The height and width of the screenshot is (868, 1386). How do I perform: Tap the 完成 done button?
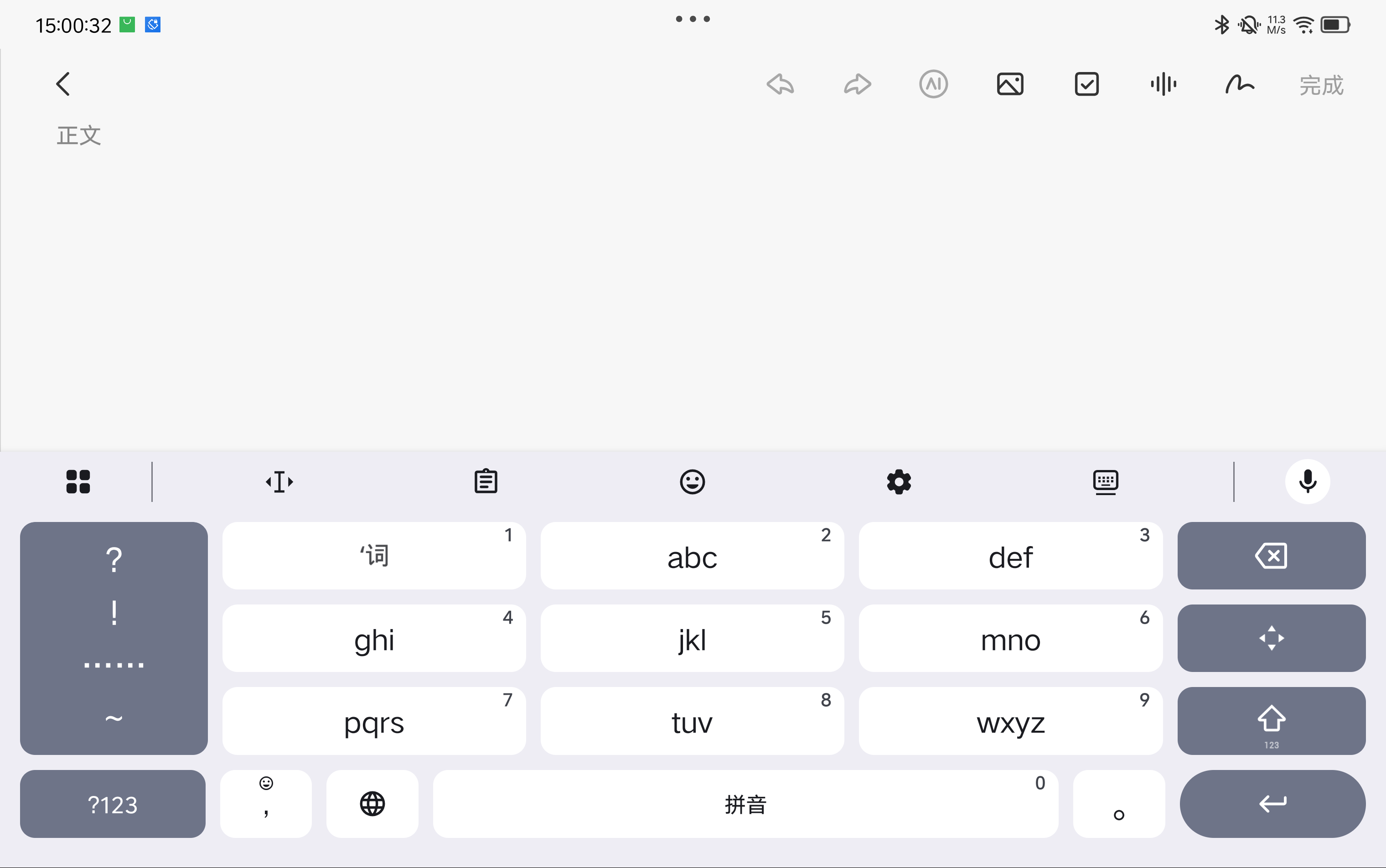1321,86
